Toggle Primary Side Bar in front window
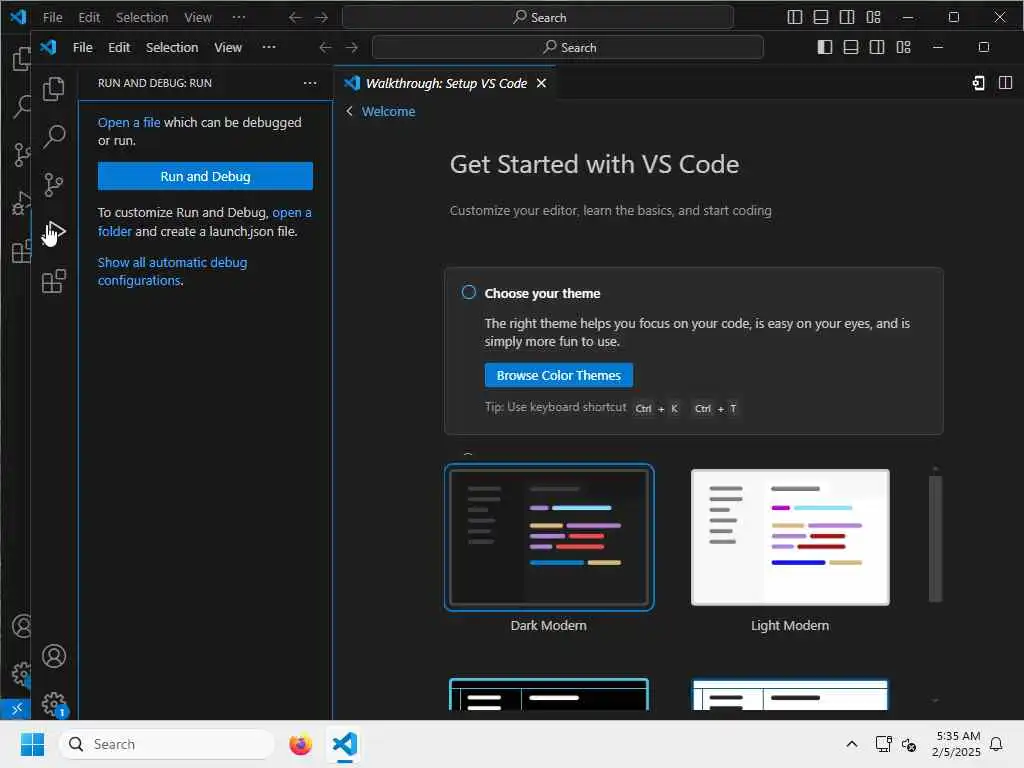 coord(825,47)
